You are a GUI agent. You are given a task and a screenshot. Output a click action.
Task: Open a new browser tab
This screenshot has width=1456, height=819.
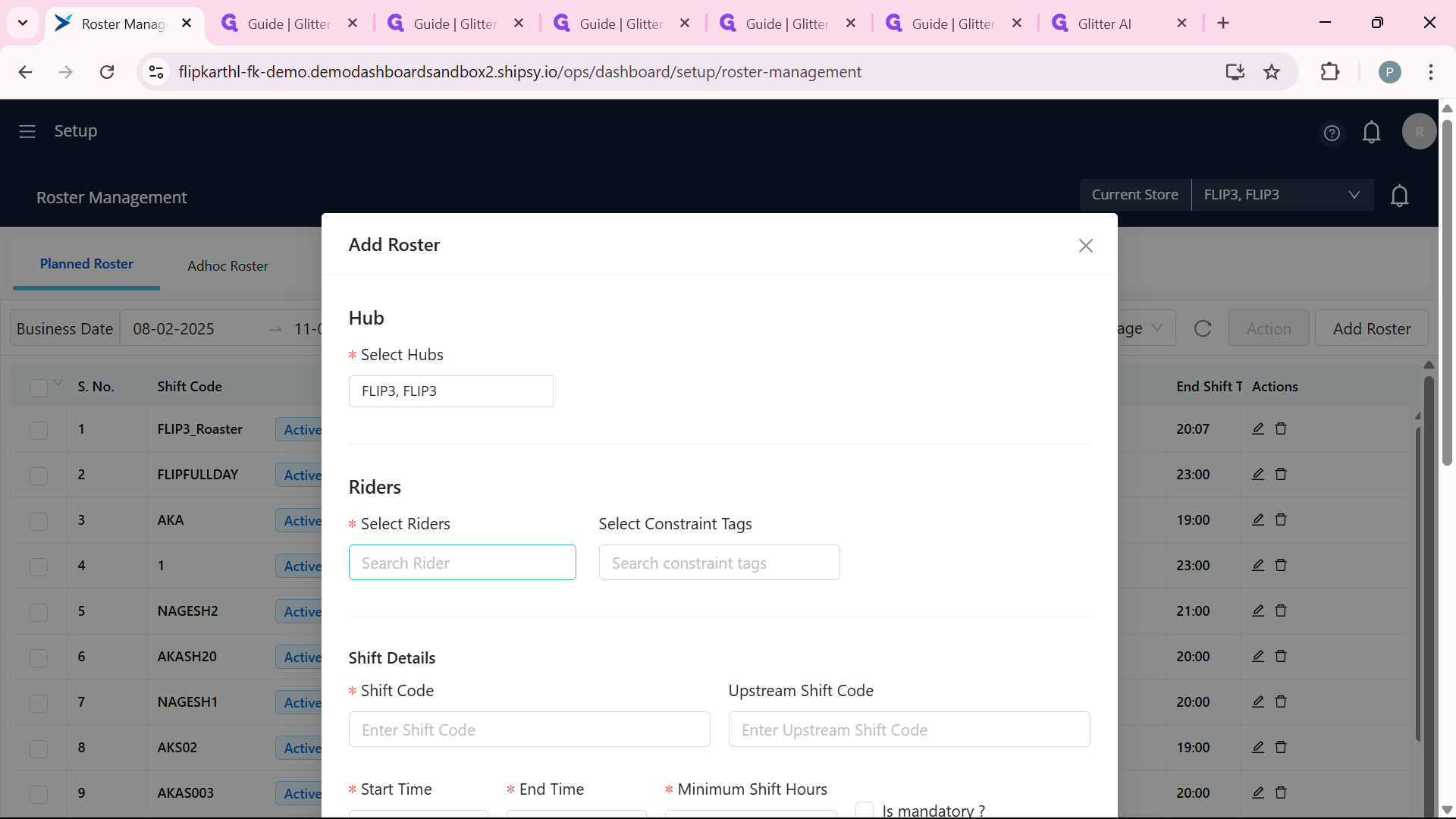[1222, 23]
